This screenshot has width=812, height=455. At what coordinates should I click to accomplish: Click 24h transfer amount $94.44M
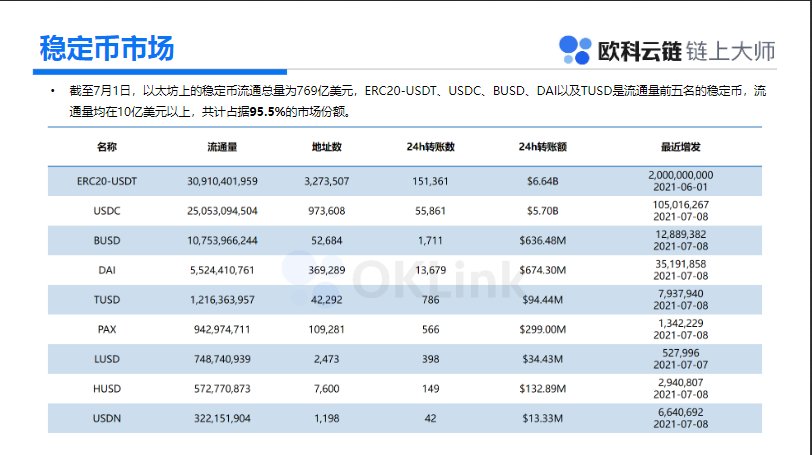pyautogui.click(x=543, y=300)
